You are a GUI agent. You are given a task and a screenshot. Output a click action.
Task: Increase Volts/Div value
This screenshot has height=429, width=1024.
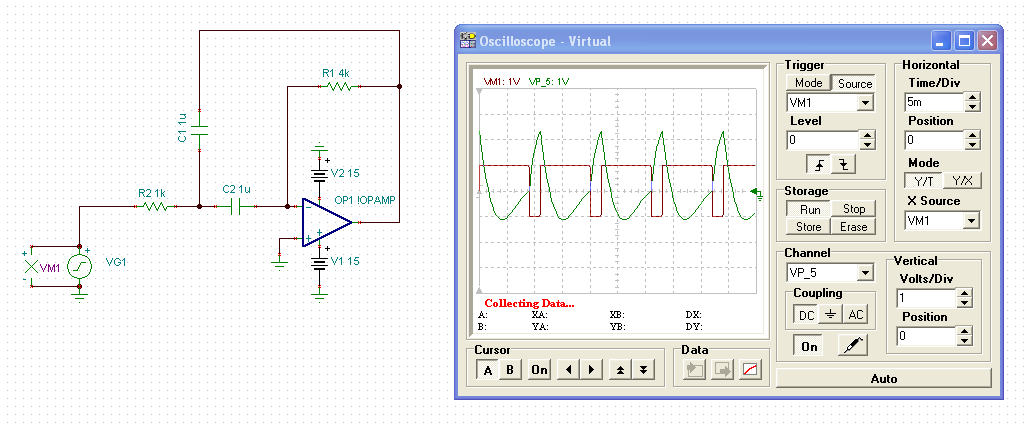pos(965,294)
